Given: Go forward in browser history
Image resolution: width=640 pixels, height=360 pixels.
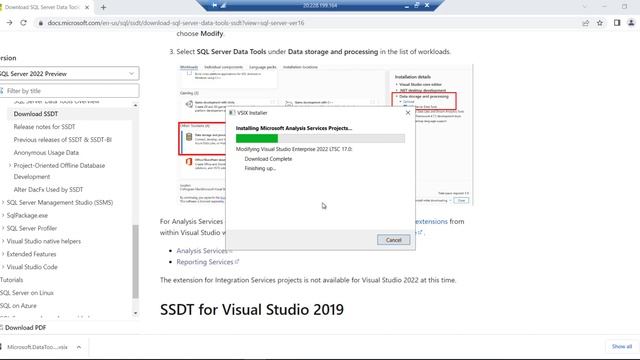Looking at the screenshot, I should pos(9,23).
